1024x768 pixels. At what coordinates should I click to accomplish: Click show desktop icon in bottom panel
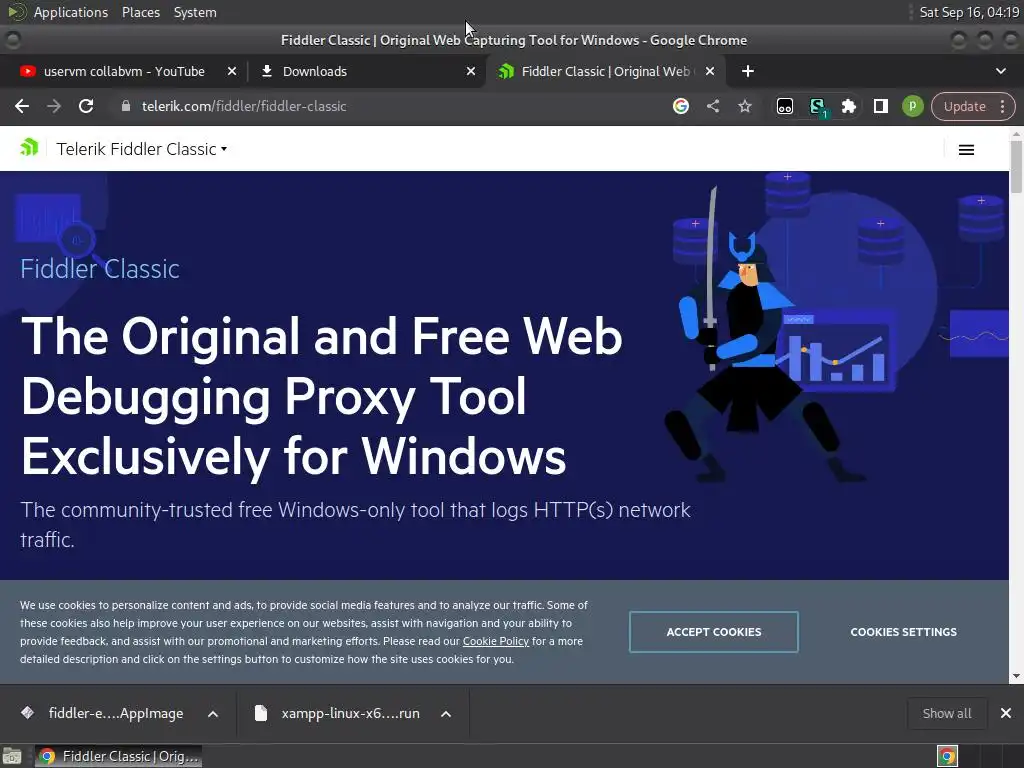point(12,756)
